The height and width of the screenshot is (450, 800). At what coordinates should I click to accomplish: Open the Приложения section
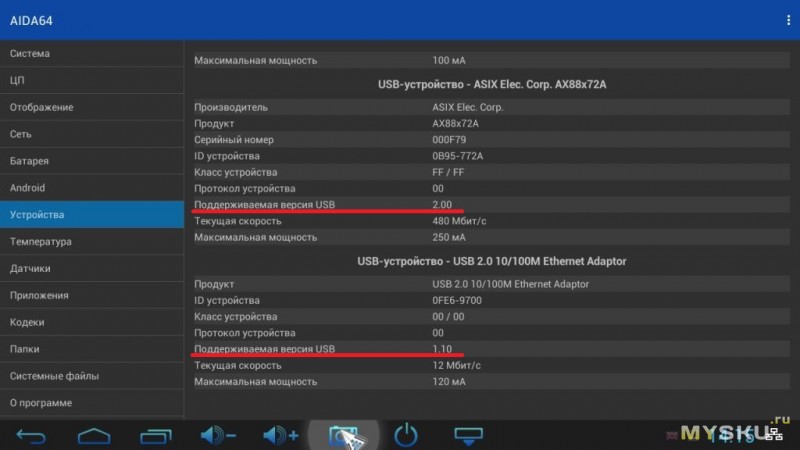92,295
